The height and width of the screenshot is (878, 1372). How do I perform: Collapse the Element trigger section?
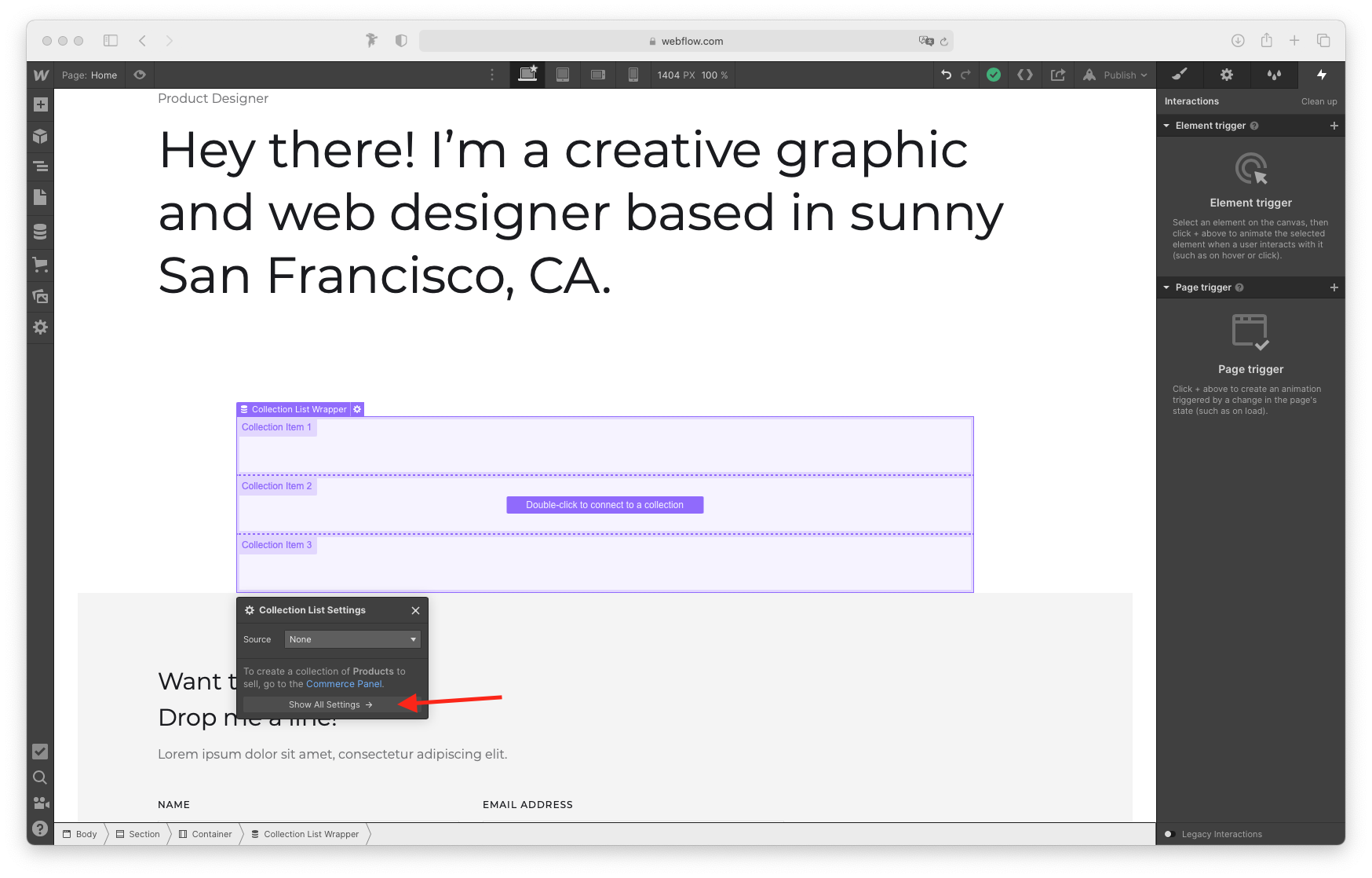[1166, 126]
